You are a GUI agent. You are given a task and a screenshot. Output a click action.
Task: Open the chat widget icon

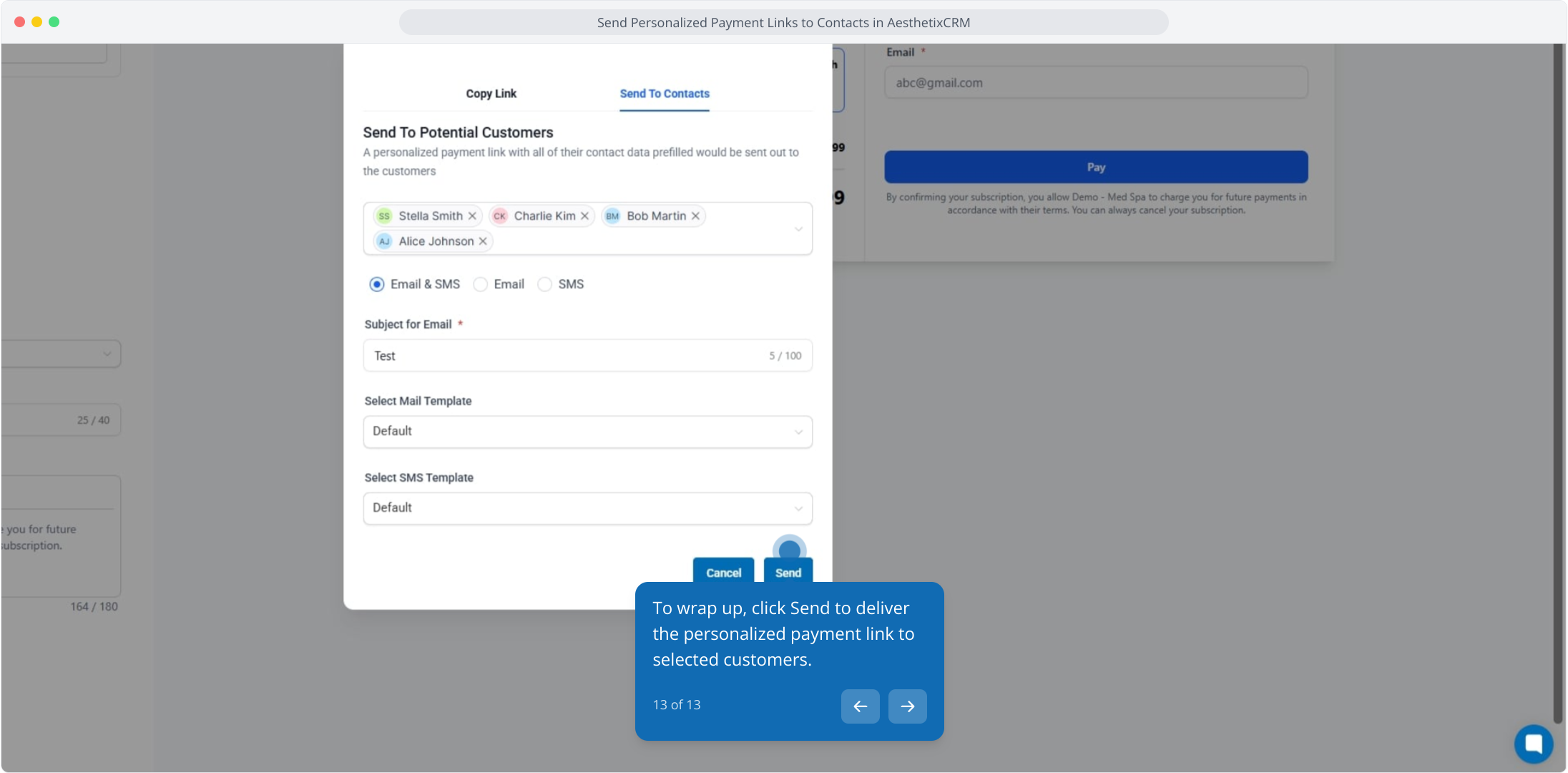click(x=1533, y=744)
